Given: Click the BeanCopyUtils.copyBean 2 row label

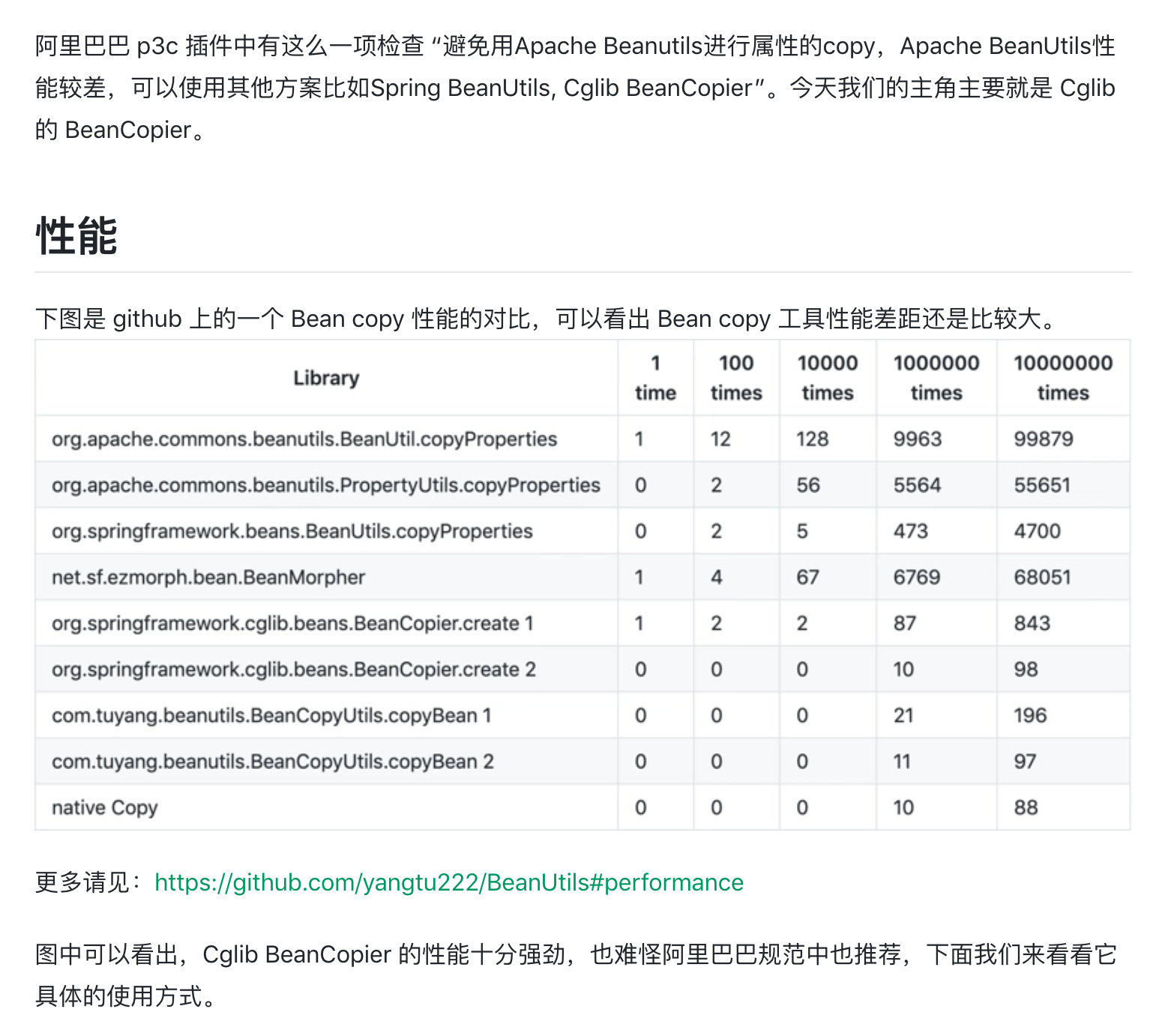Looking at the screenshot, I should [x=273, y=762].
